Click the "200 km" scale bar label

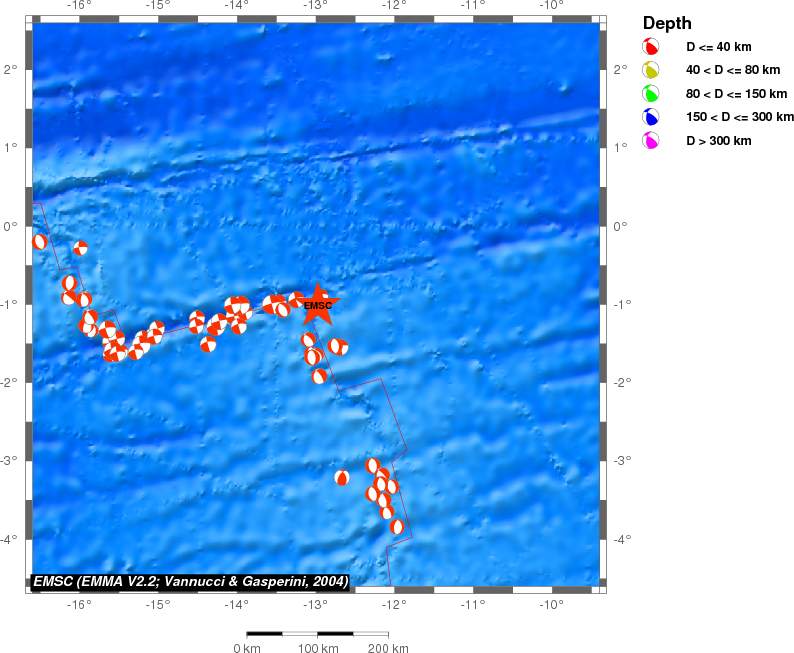click(x=387, y=649)
